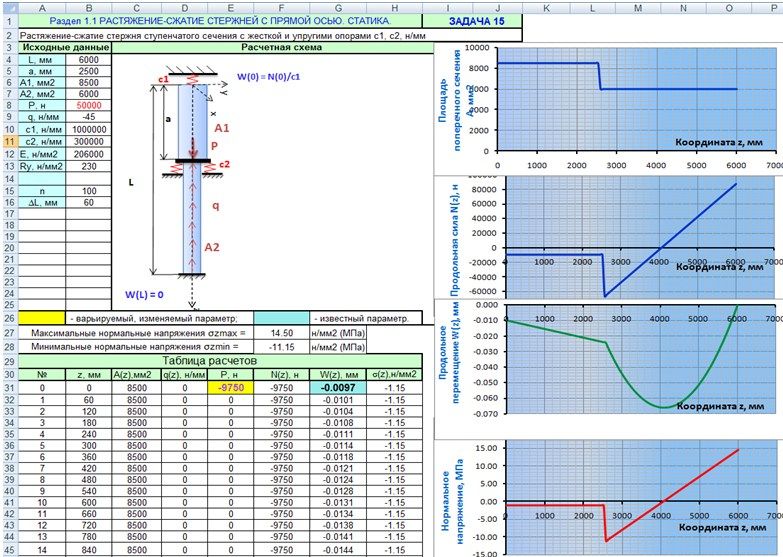
Task: Select column header M
Action: click(x=637, y=6)
